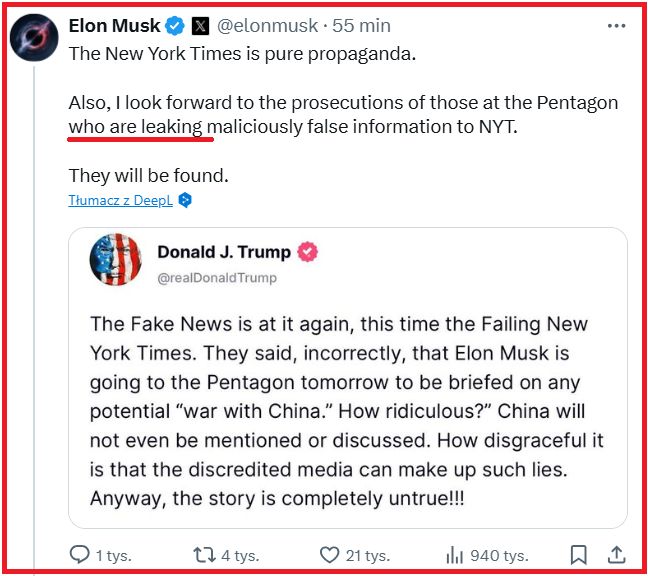The height and width of the screenshot is (576, 648).
Task: Click the @realDonaldTrump handle
Action: [x=217, y=277]
